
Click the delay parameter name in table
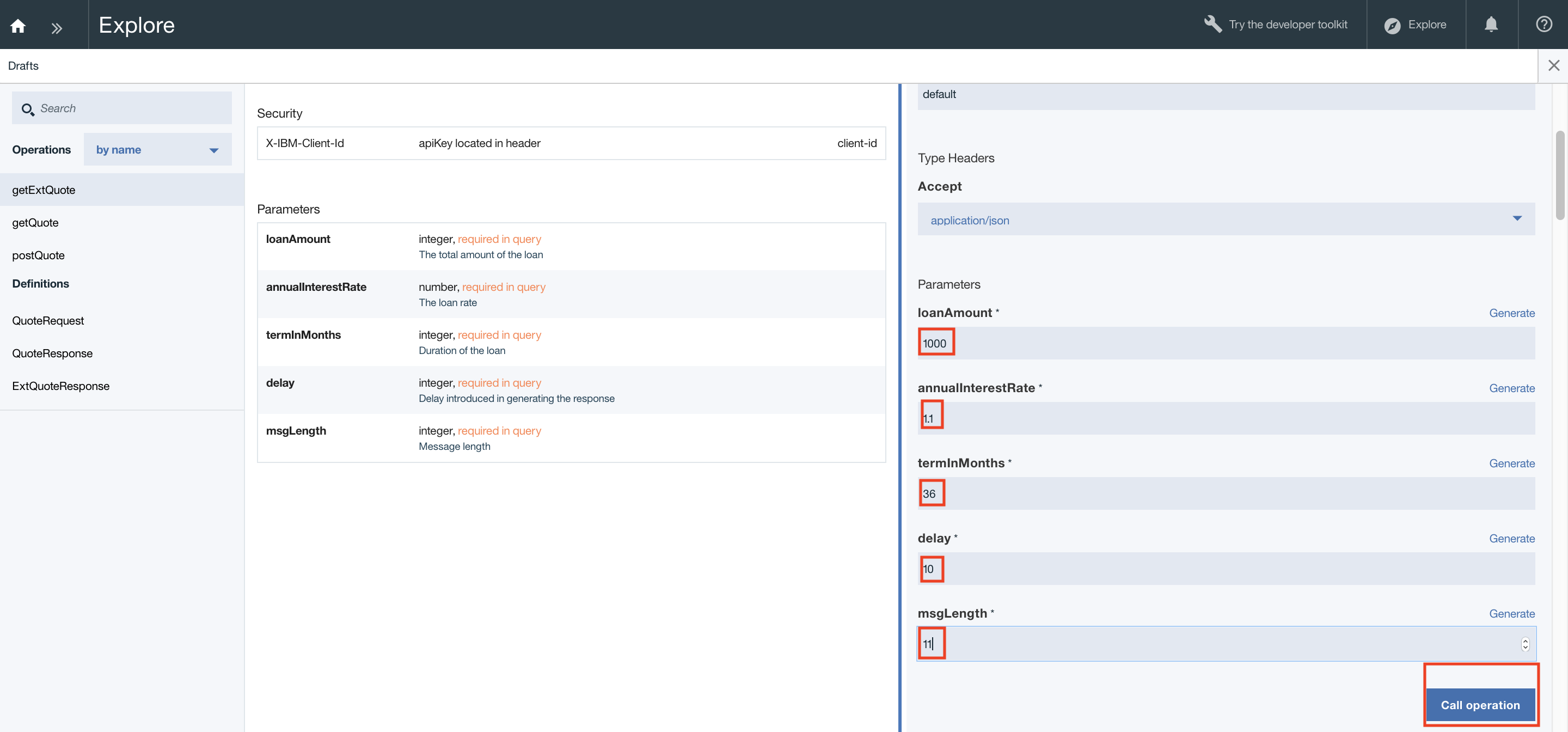[x=280, y=382]
